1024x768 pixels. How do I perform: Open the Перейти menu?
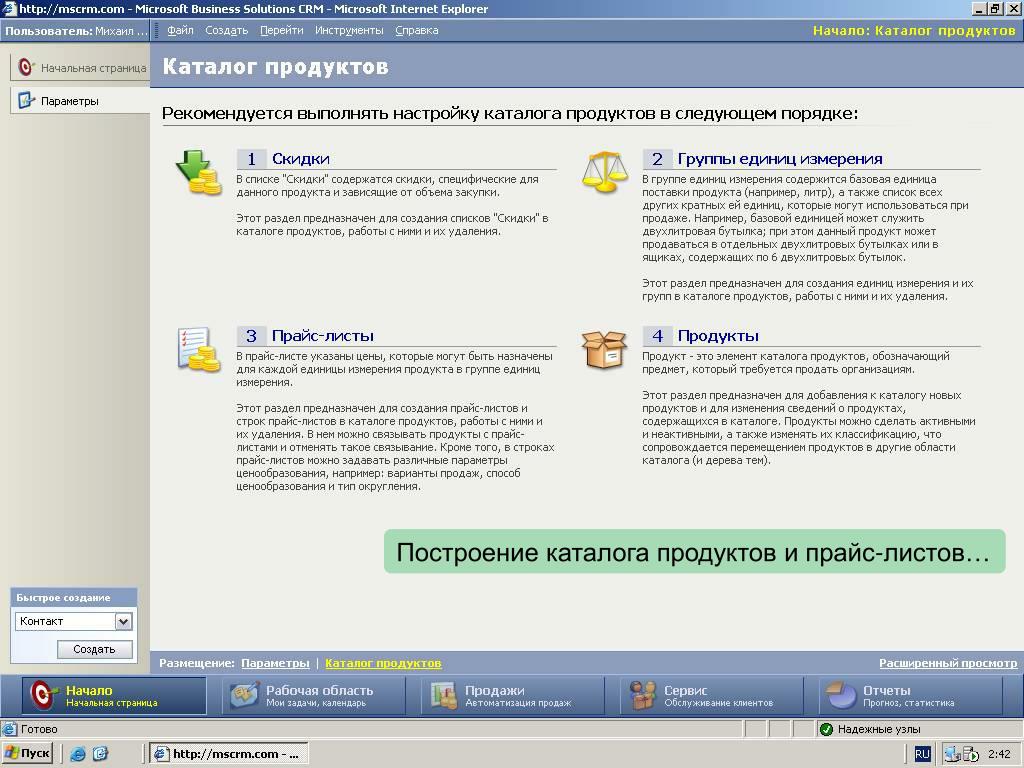point(281,30)
